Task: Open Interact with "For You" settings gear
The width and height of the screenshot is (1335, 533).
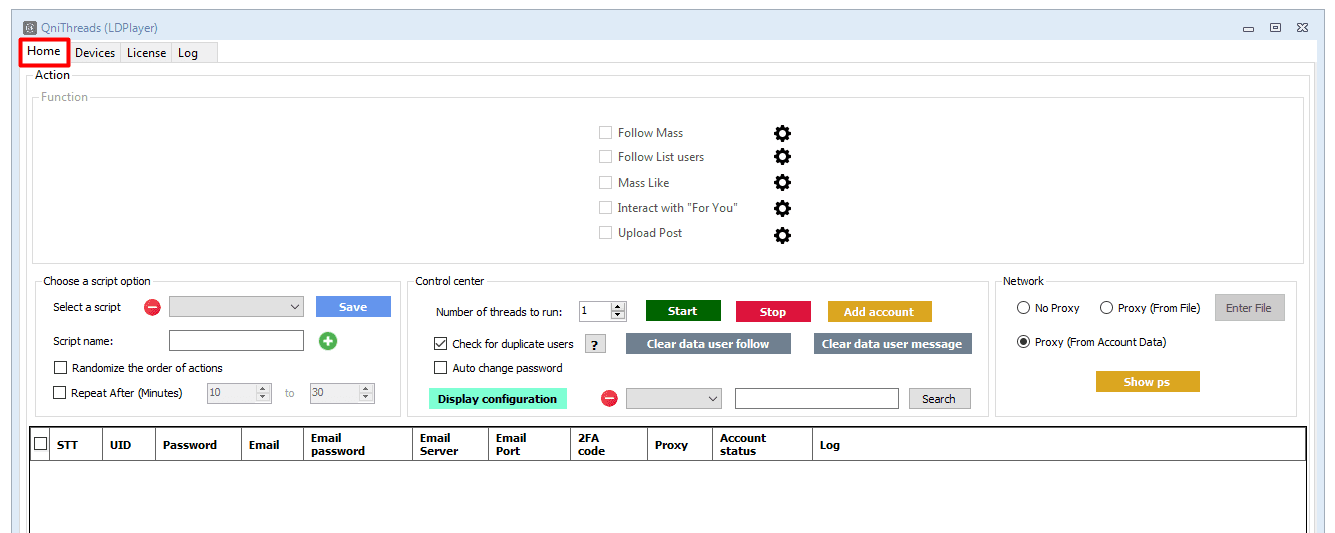Action: [x=782, y=208]
